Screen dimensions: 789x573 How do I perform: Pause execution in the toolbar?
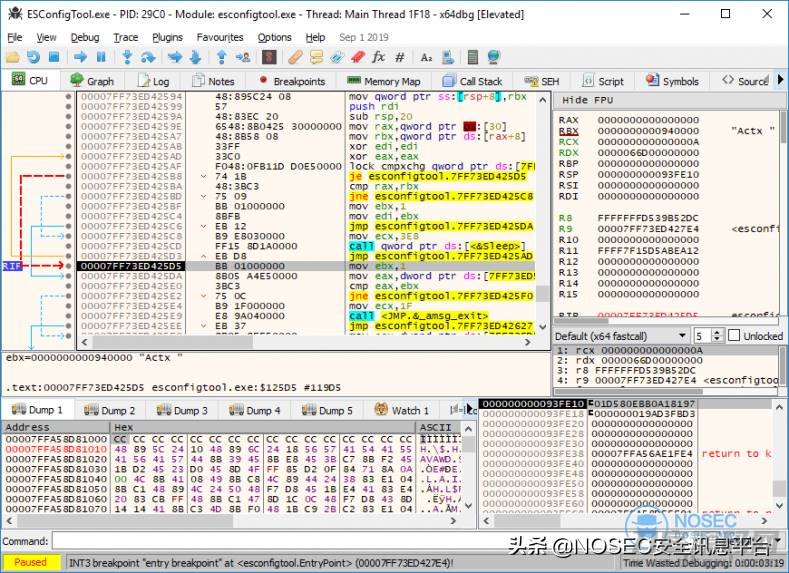click(x=101, y=57)
